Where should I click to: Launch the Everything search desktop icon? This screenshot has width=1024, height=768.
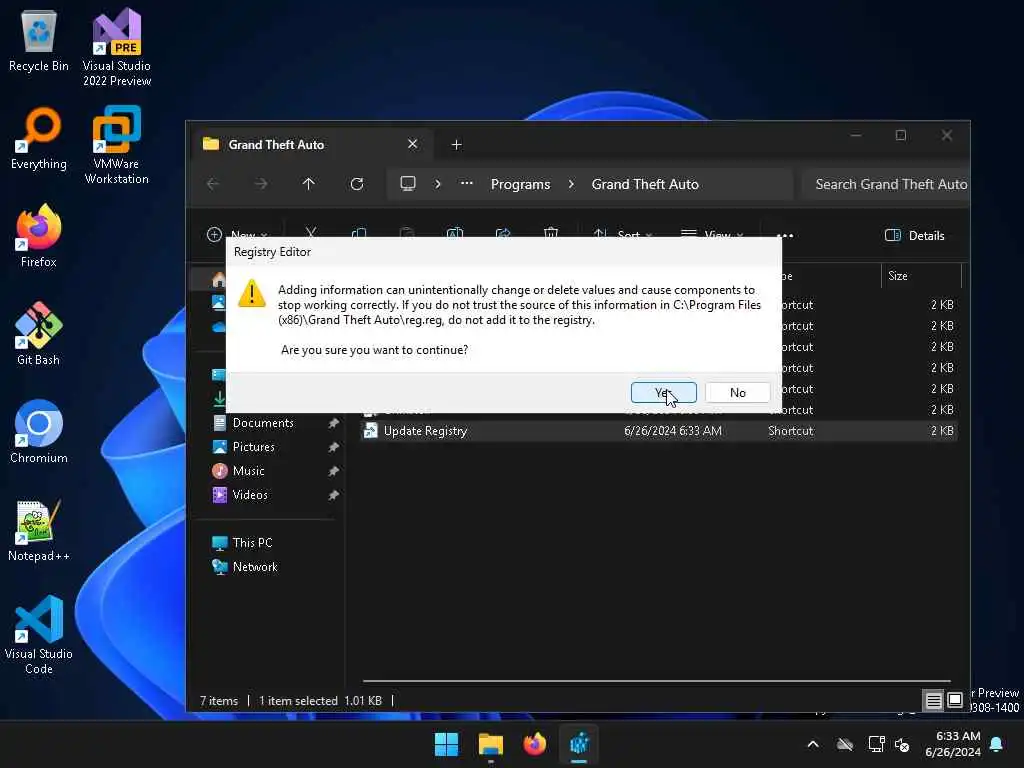point(39,138)
